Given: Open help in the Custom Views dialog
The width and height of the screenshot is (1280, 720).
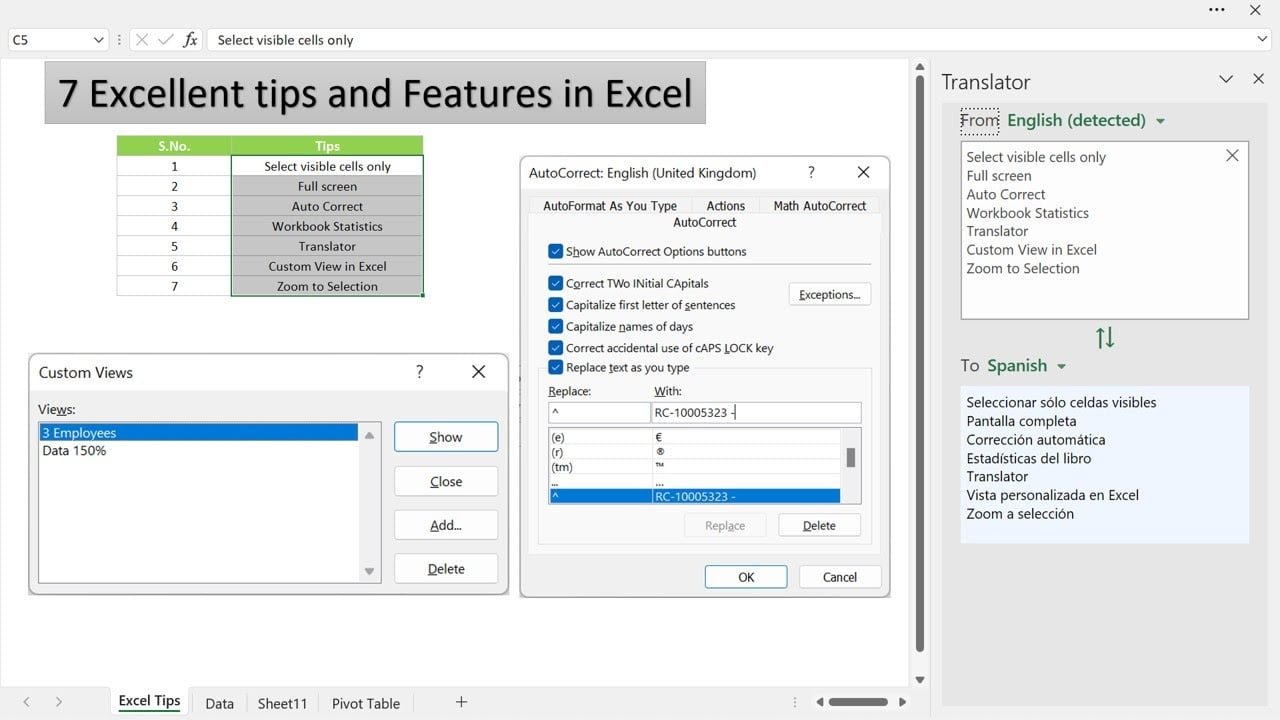Looking at the screenshot, I should (419, 371).
